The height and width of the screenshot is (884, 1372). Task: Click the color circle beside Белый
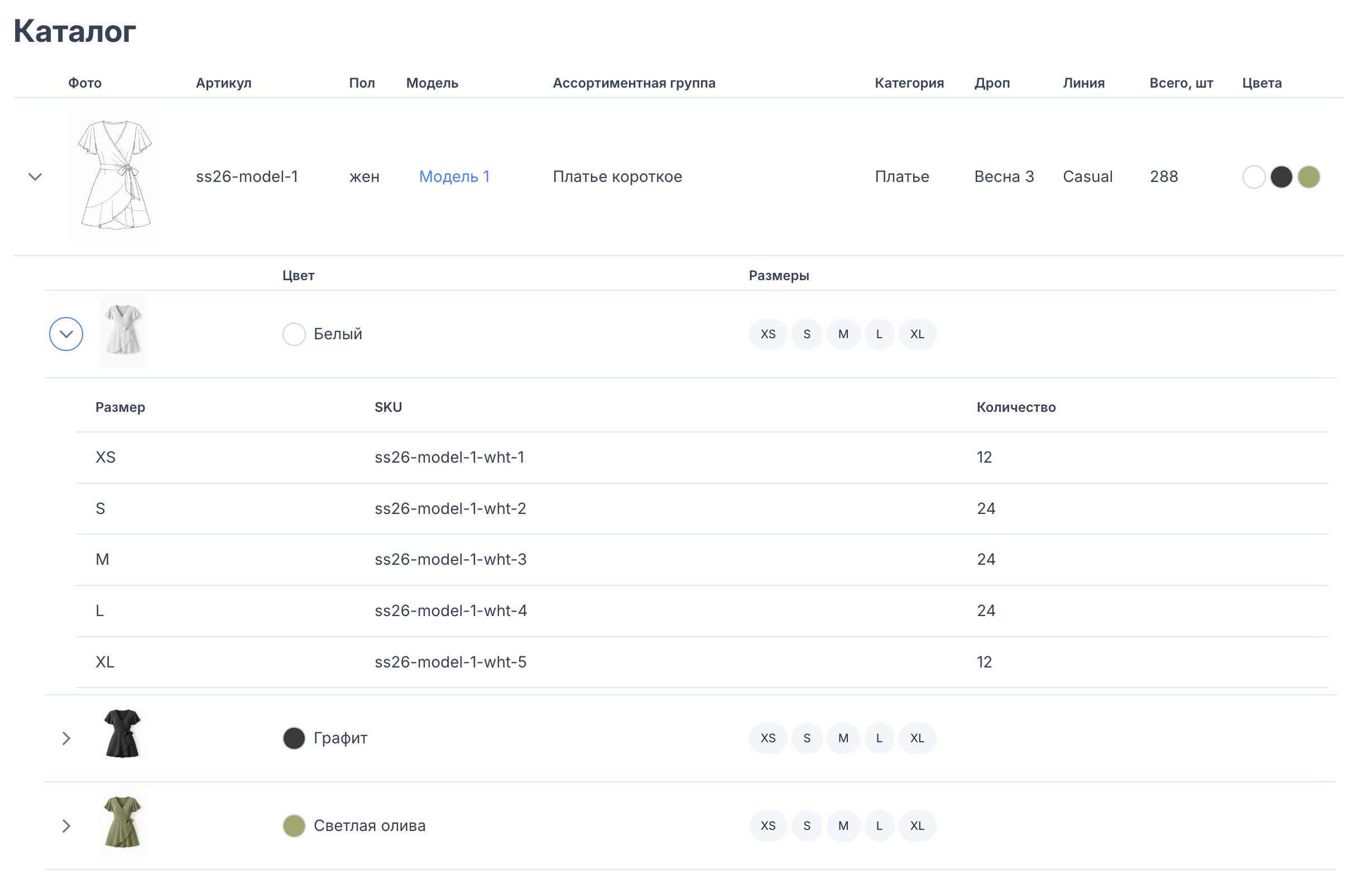coord(294,334)
